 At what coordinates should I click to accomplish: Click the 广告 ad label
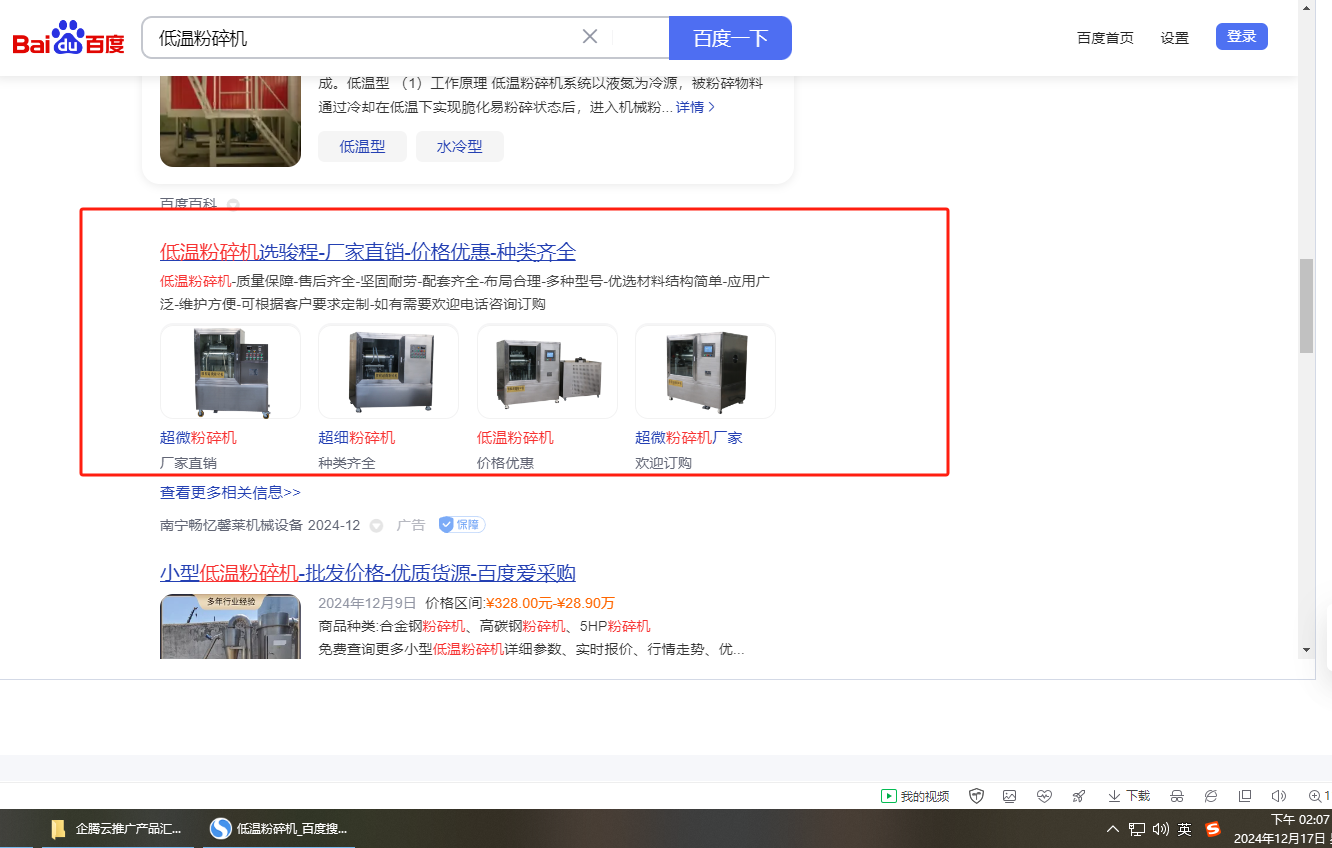[x=411, y=525]
